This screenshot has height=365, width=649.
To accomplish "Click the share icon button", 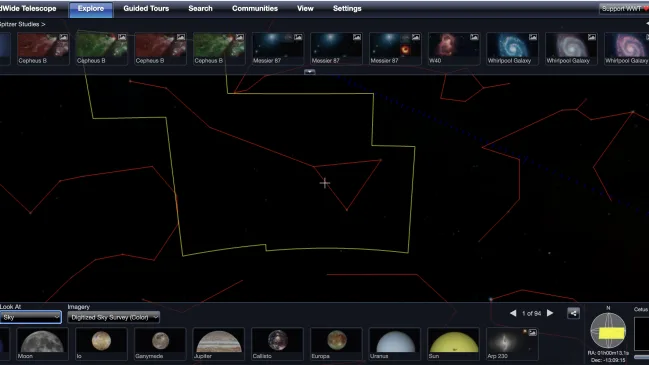I will click(573, 313).
